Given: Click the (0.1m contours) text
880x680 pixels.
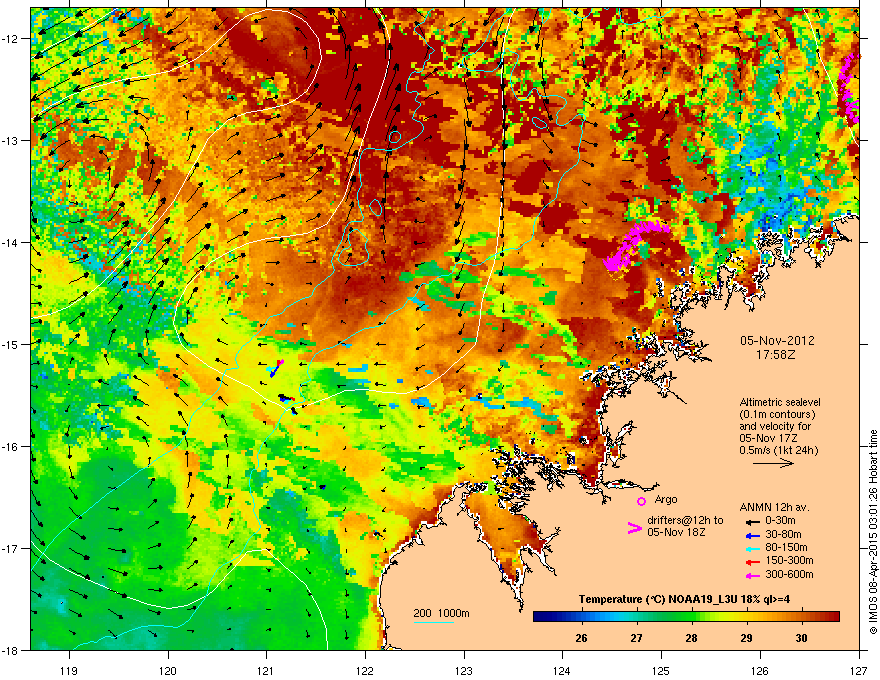Looking at the screenshot, I should click(x=777, y=414).
